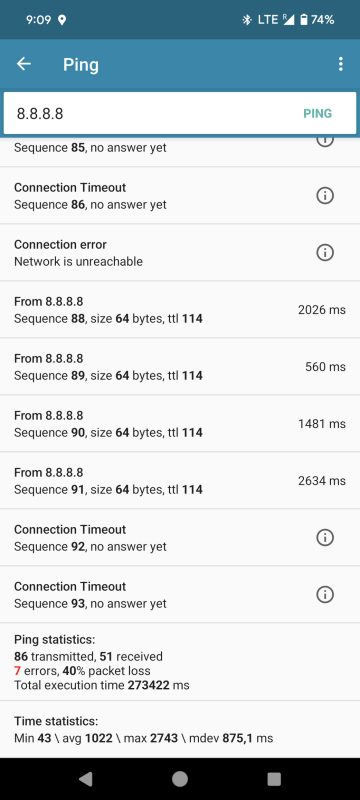Tap the Connection error row

(x=180, y=253)
